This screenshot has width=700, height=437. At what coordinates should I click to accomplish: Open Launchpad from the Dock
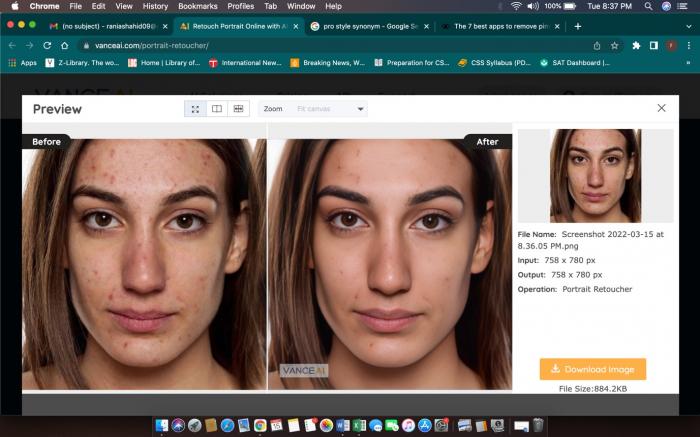195,425
